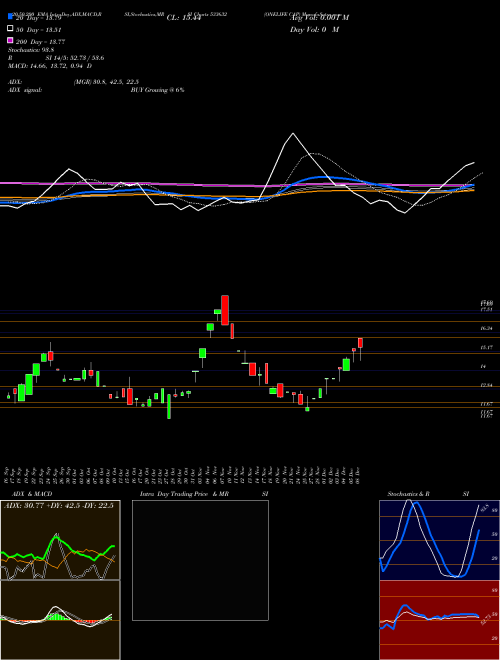Open the red RSI chart panel
Screen dimensions: 500x660
(439, 620)
